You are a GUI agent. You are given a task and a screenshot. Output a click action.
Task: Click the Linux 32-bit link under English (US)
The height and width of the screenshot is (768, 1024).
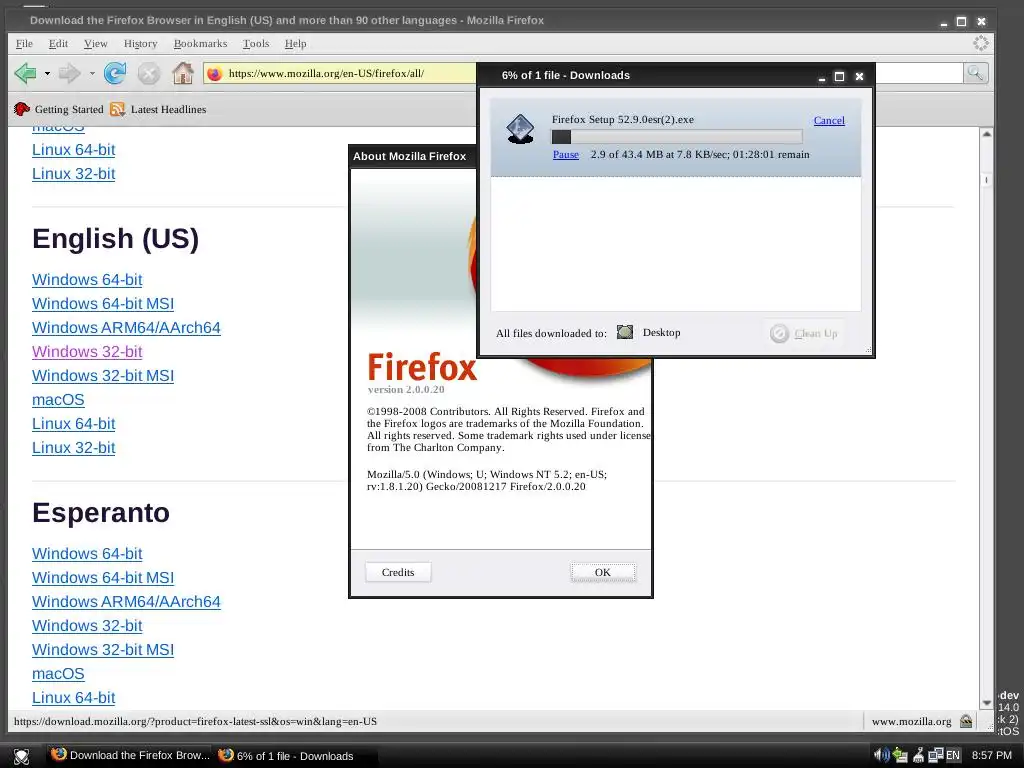(74, 448)
